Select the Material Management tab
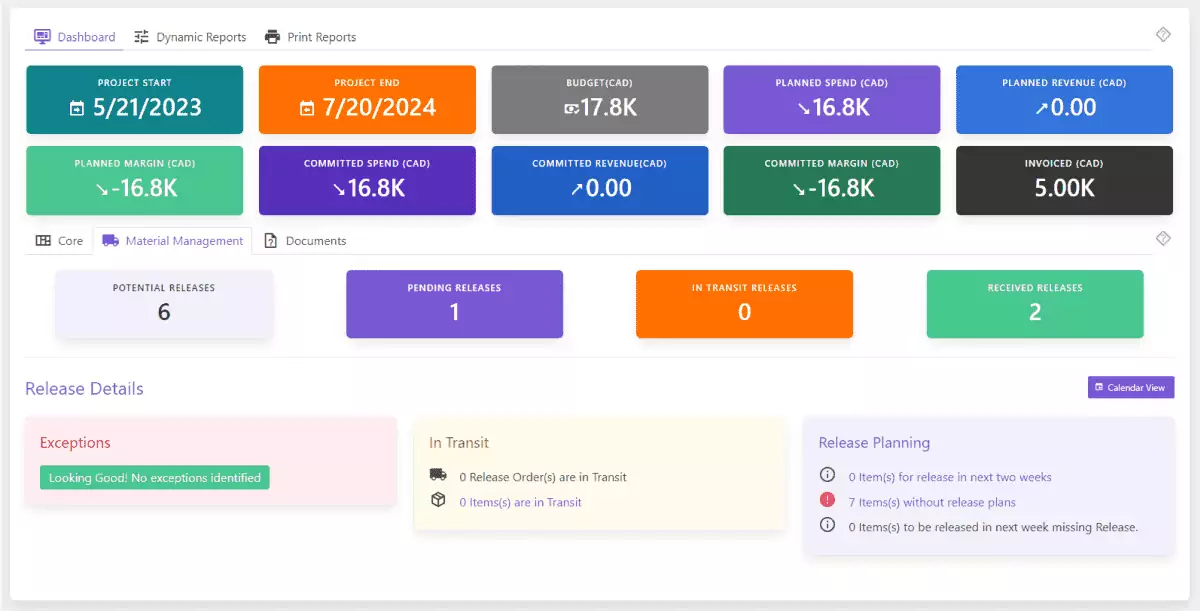 click(172, 241)
